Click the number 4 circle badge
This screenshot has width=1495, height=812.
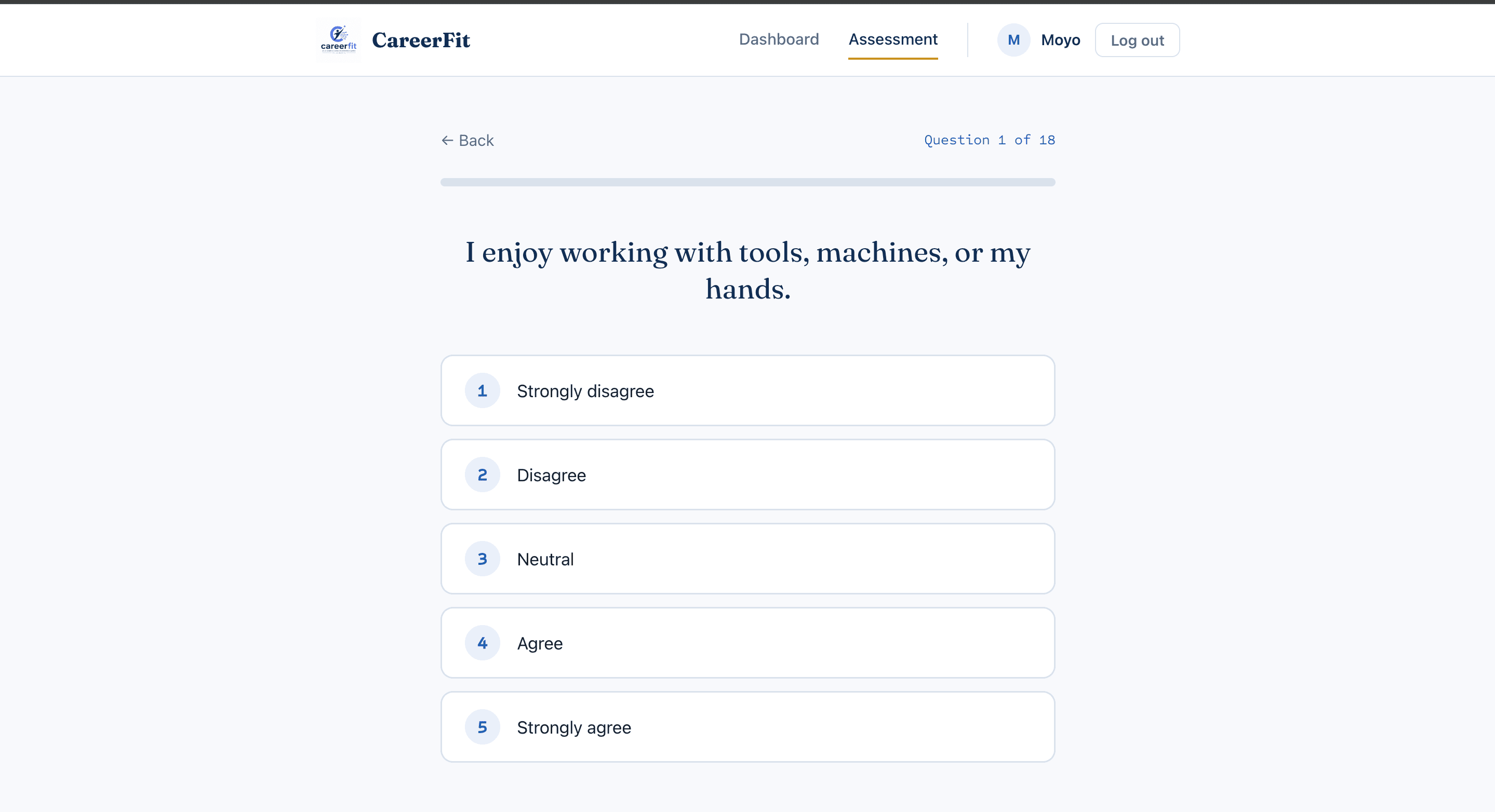[482, 643]
